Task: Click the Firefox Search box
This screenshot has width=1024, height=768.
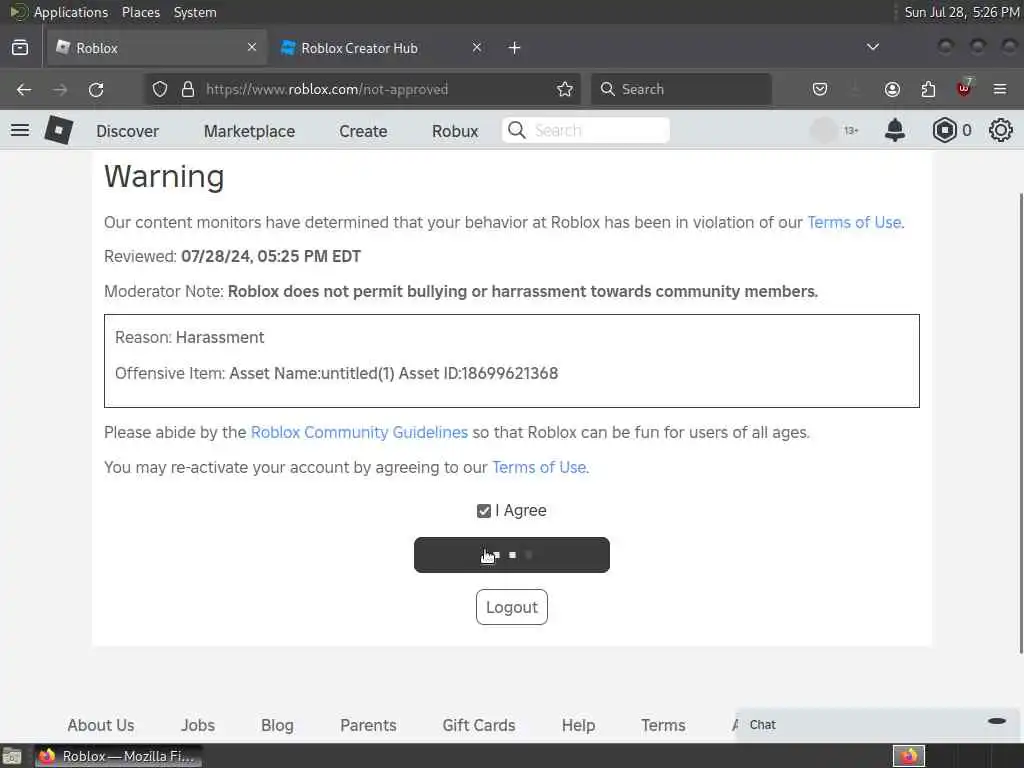Action: pyautogui.click(x=681, y=89)
